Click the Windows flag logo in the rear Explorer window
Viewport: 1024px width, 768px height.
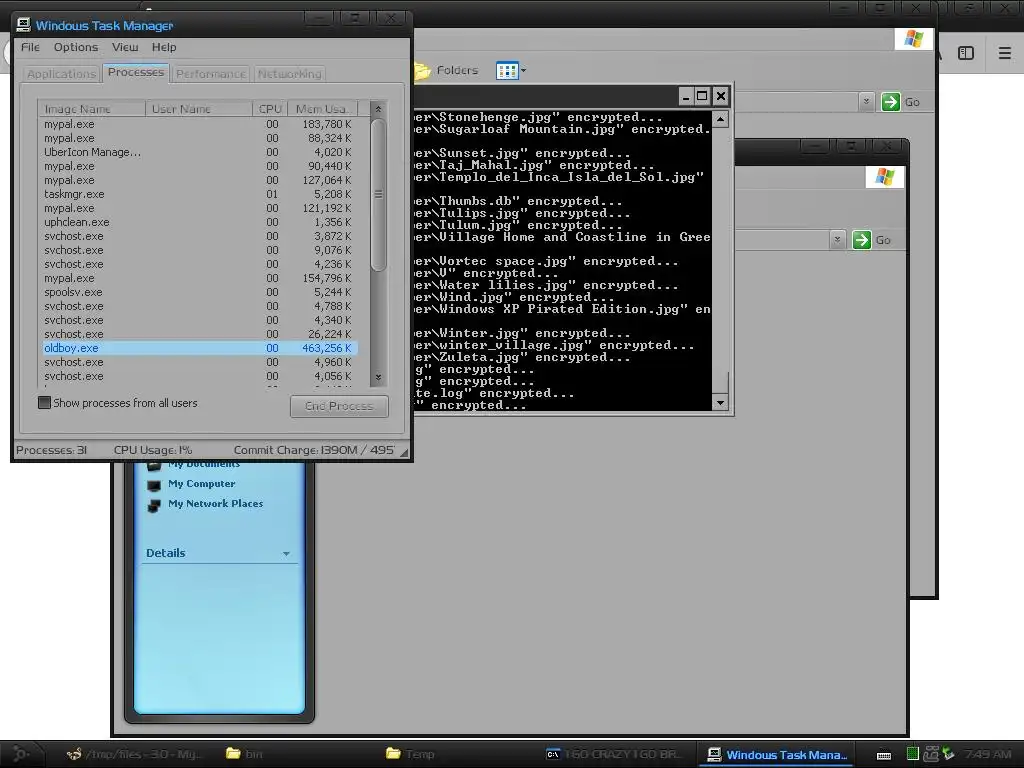[914, 39]
